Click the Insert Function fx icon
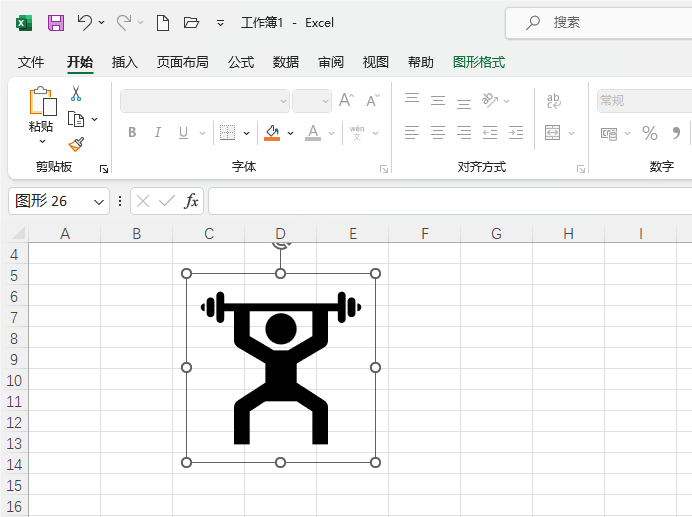692x517 pixels. coord(191,201)
